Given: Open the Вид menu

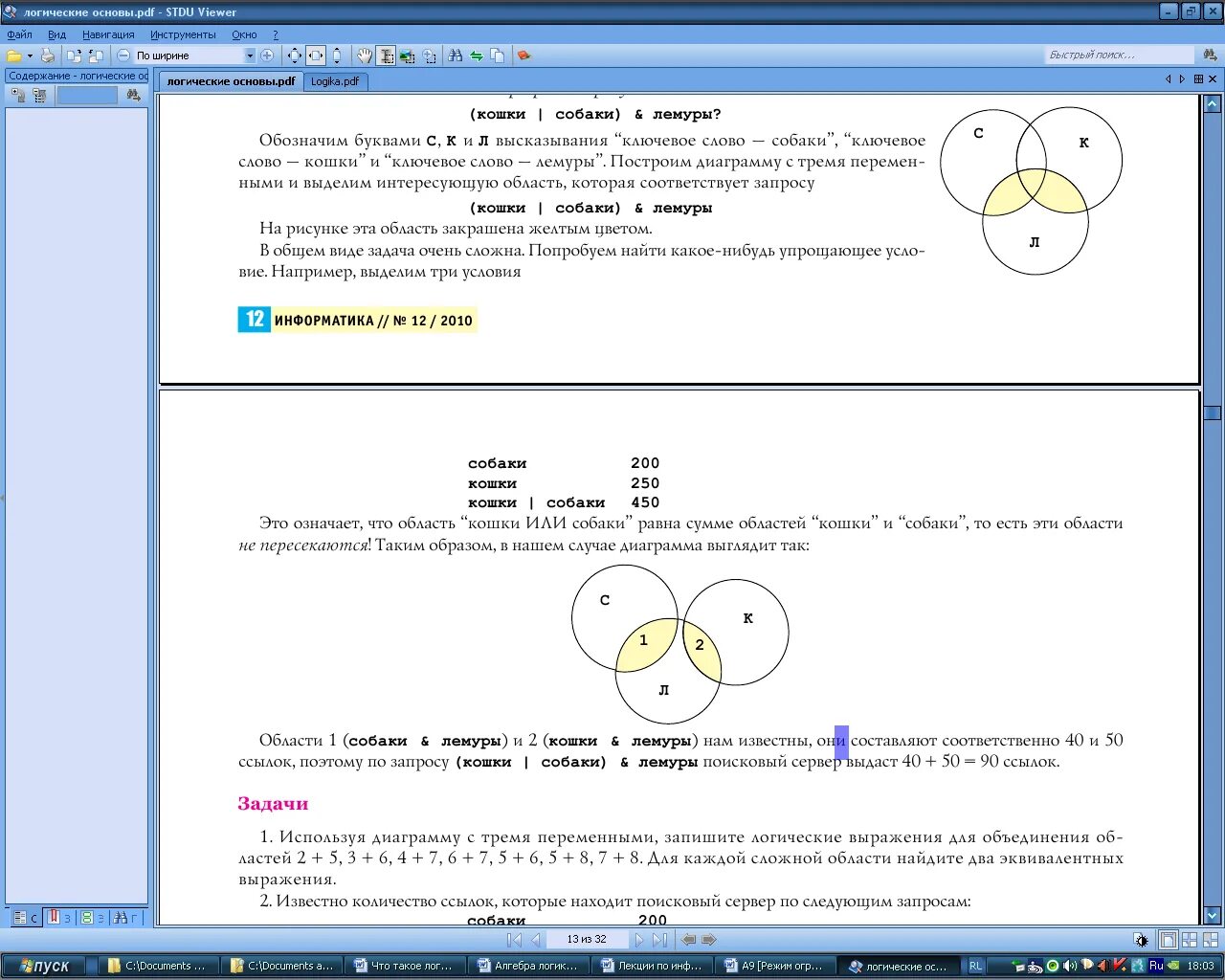Looking at the screenshot, I should point(56,34).
